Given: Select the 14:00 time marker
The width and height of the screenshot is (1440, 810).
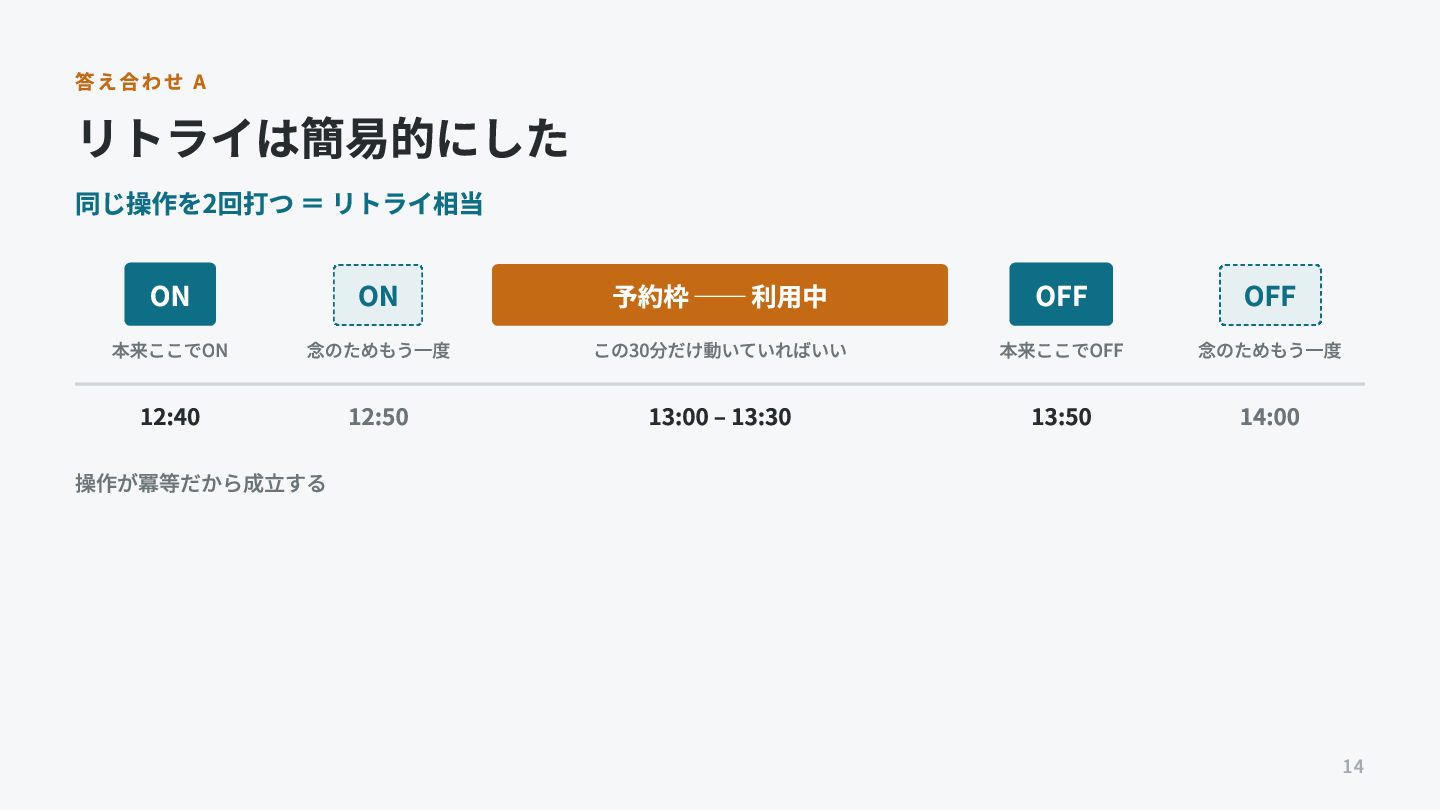Looking at the screenshot, I should click(x=1270, y=417).
